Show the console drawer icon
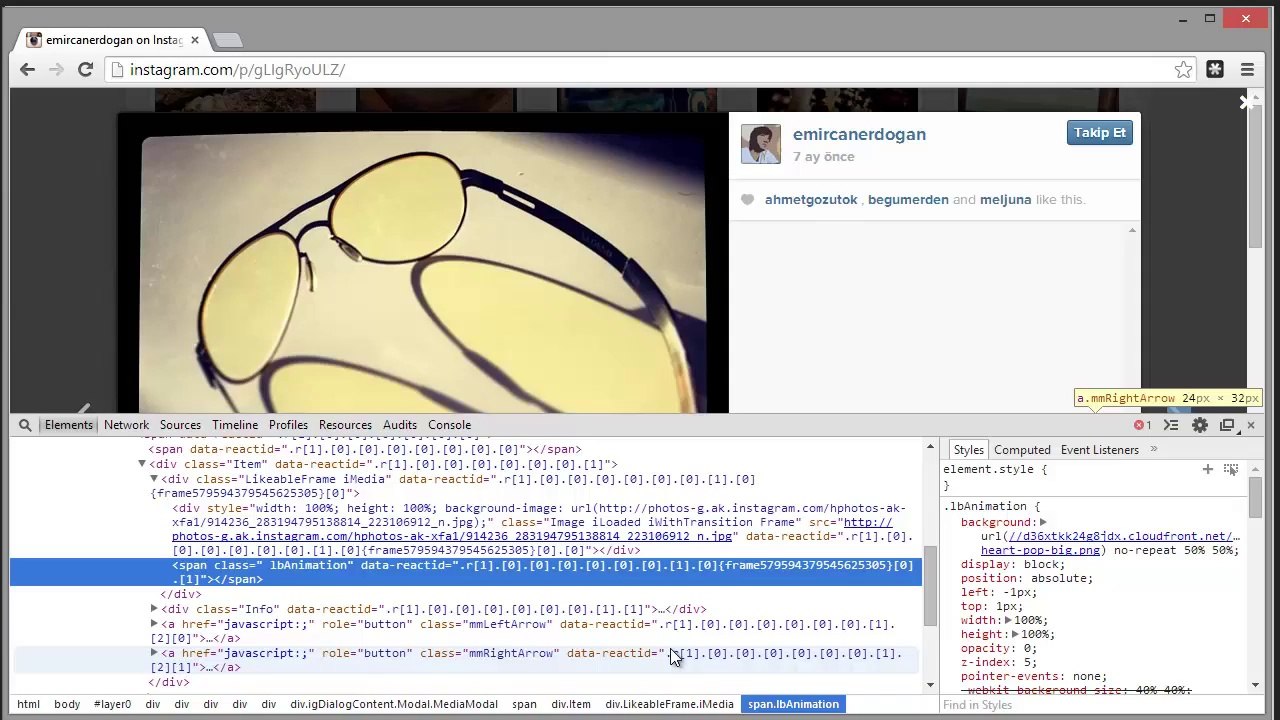Viewport: 1280px width, 720px height. pos(1171,425)
